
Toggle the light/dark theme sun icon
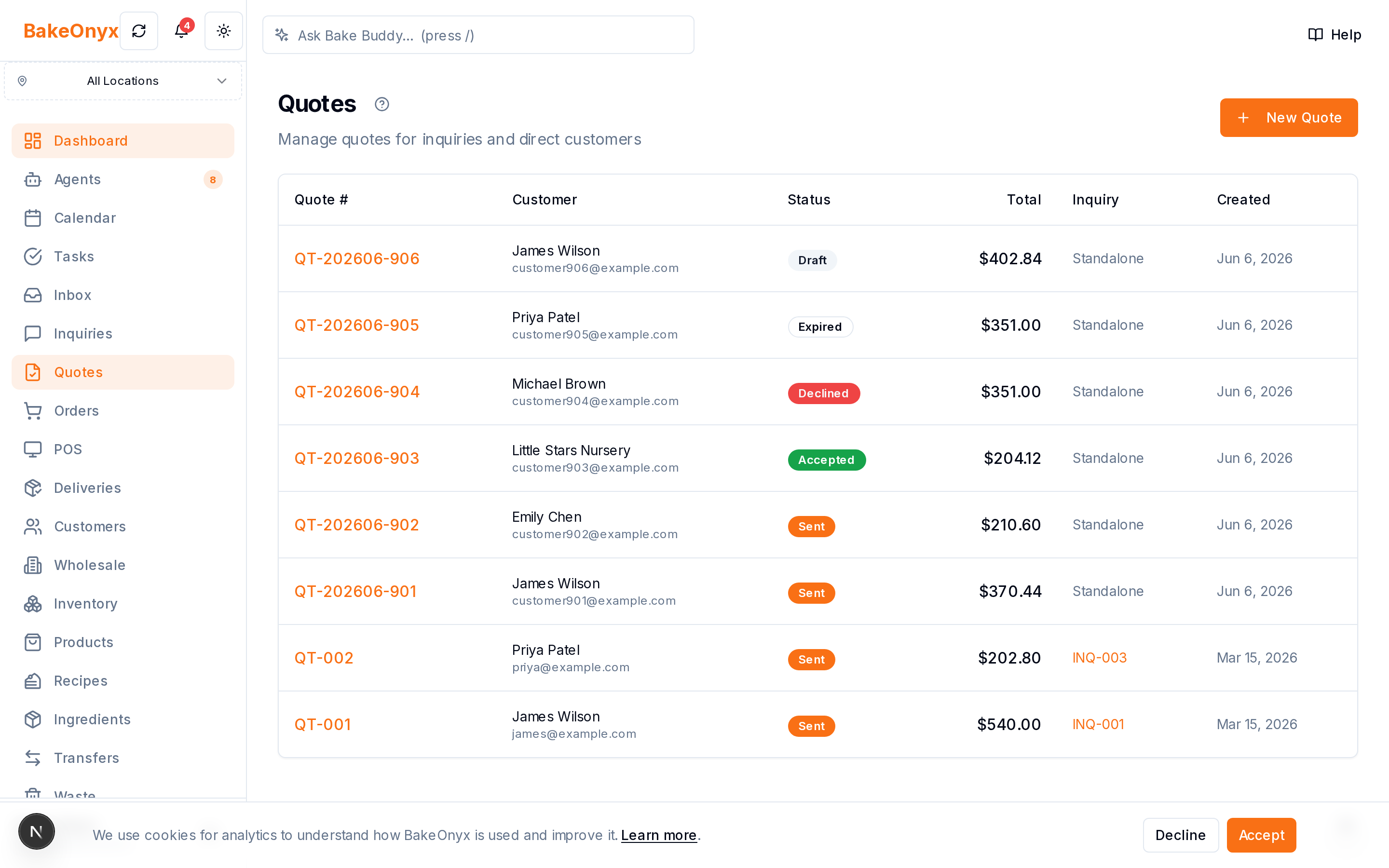click(x=224, y=31)
